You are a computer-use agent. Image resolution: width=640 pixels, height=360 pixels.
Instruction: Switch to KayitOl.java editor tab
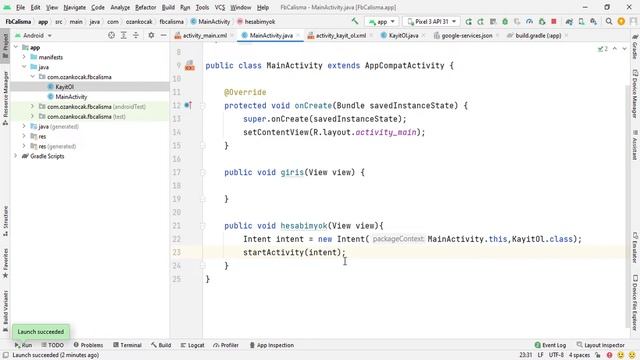[x=403, y=36]
